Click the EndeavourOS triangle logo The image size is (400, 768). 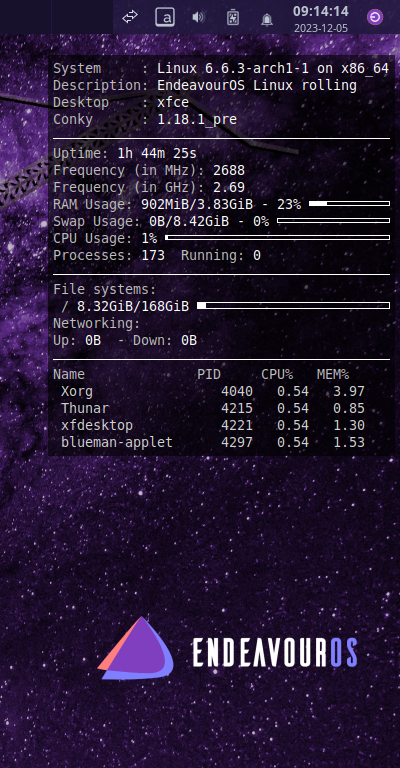(x=136, y=648)
